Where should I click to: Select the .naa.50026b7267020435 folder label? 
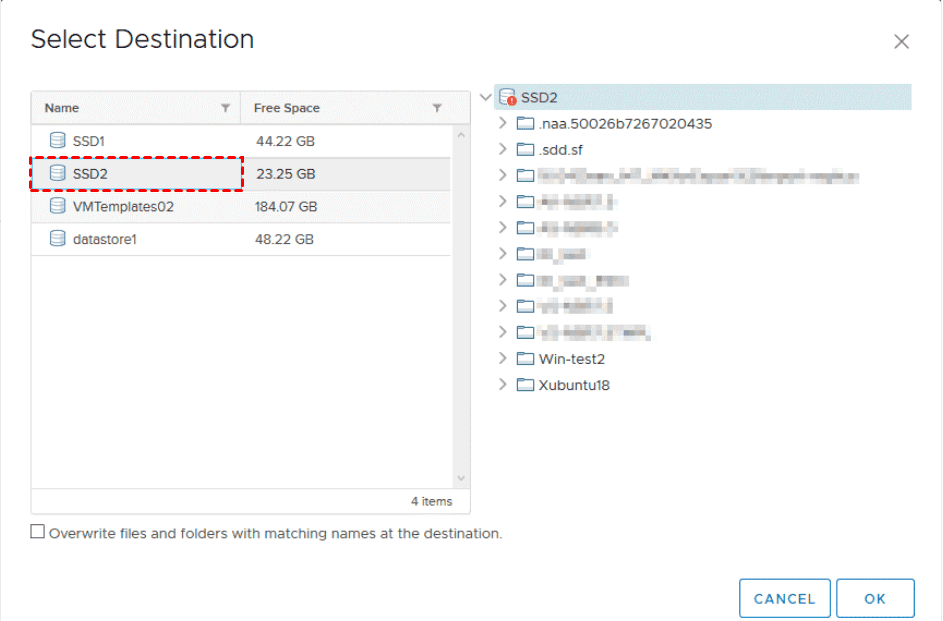coord(625,124)
